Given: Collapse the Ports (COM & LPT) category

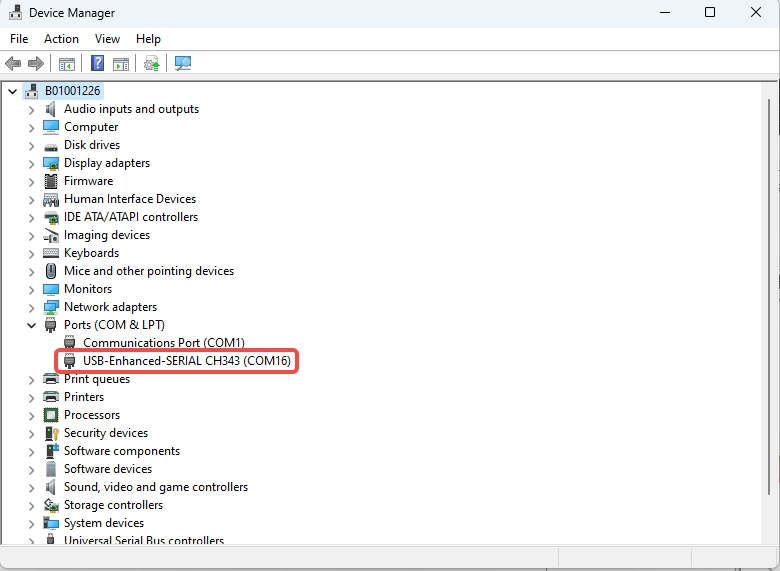Looking at the screenshot, I should (x=31, y=326).
